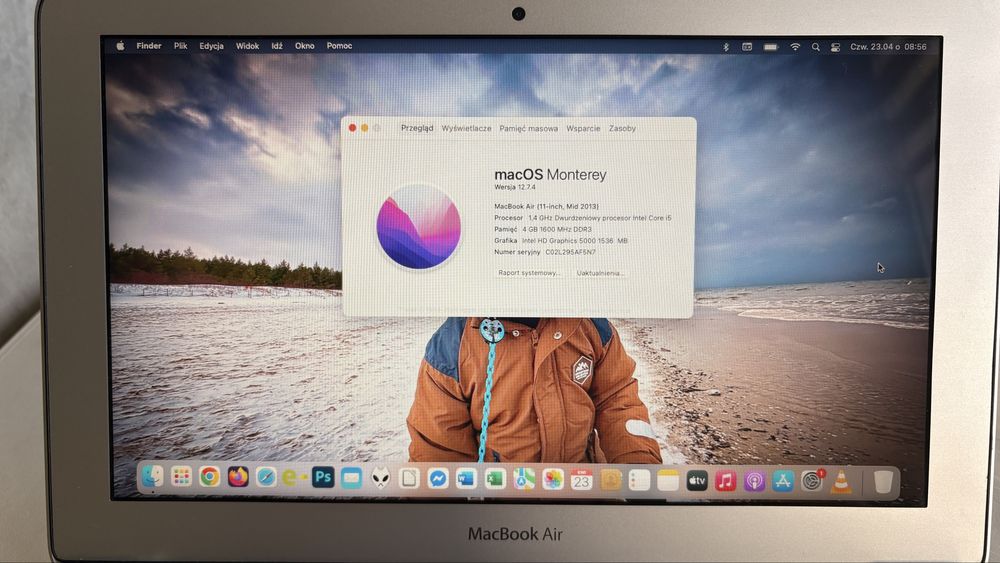Open Podcasts from the Dock
This screenshot has width=1000, height=563.
pos(754,481)
